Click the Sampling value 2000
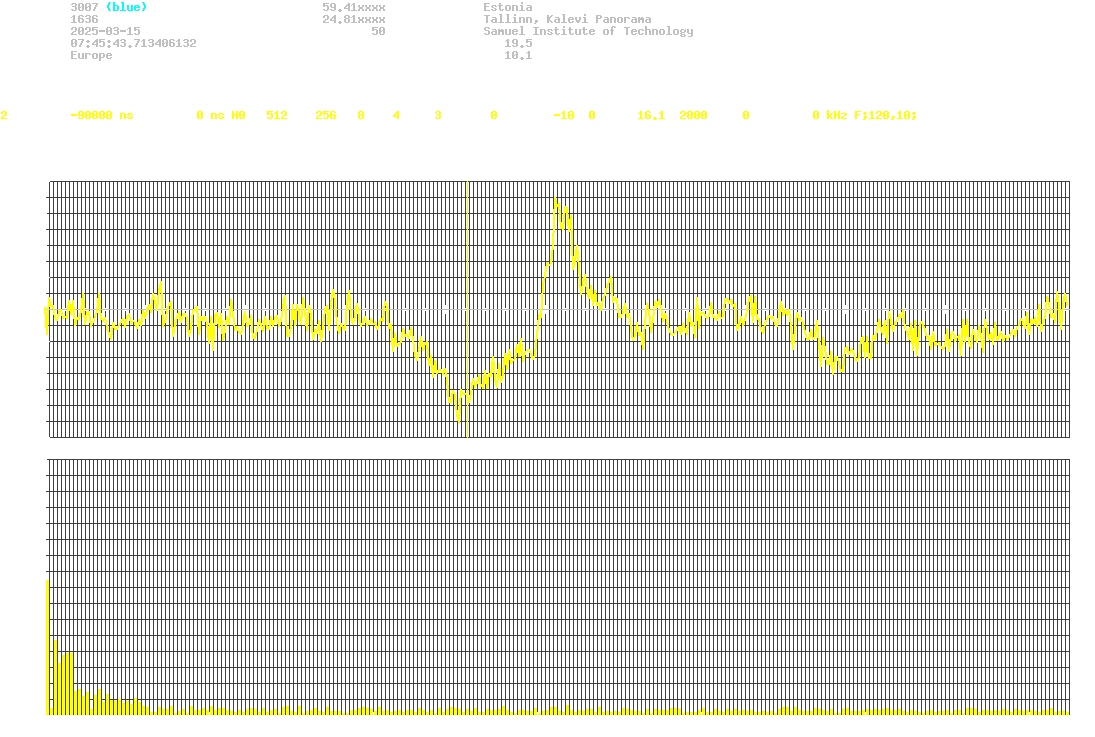The width and height of the screenshot is (1095, 737). [x=693, y=115]
